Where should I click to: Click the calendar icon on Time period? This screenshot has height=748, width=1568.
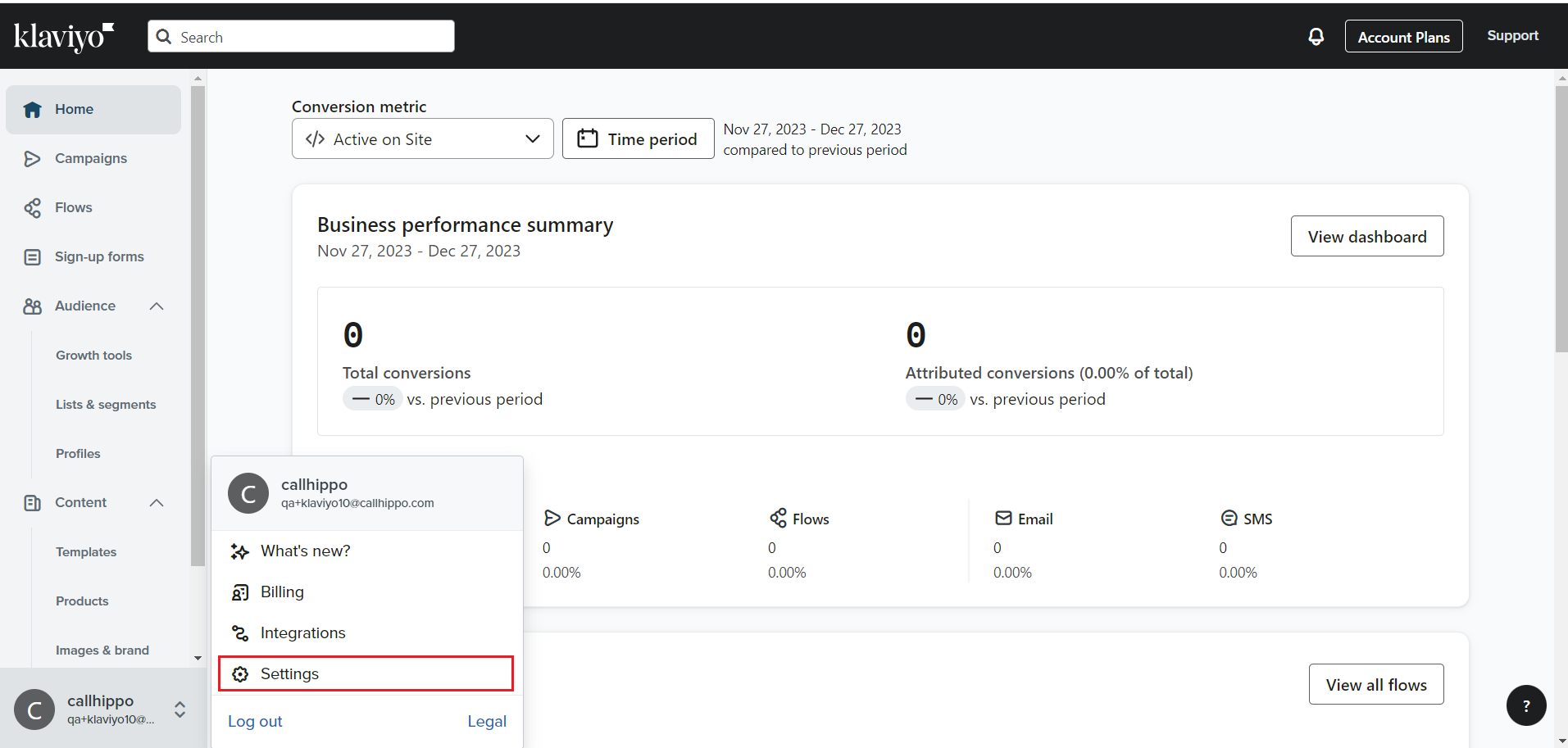click(587, 138)
